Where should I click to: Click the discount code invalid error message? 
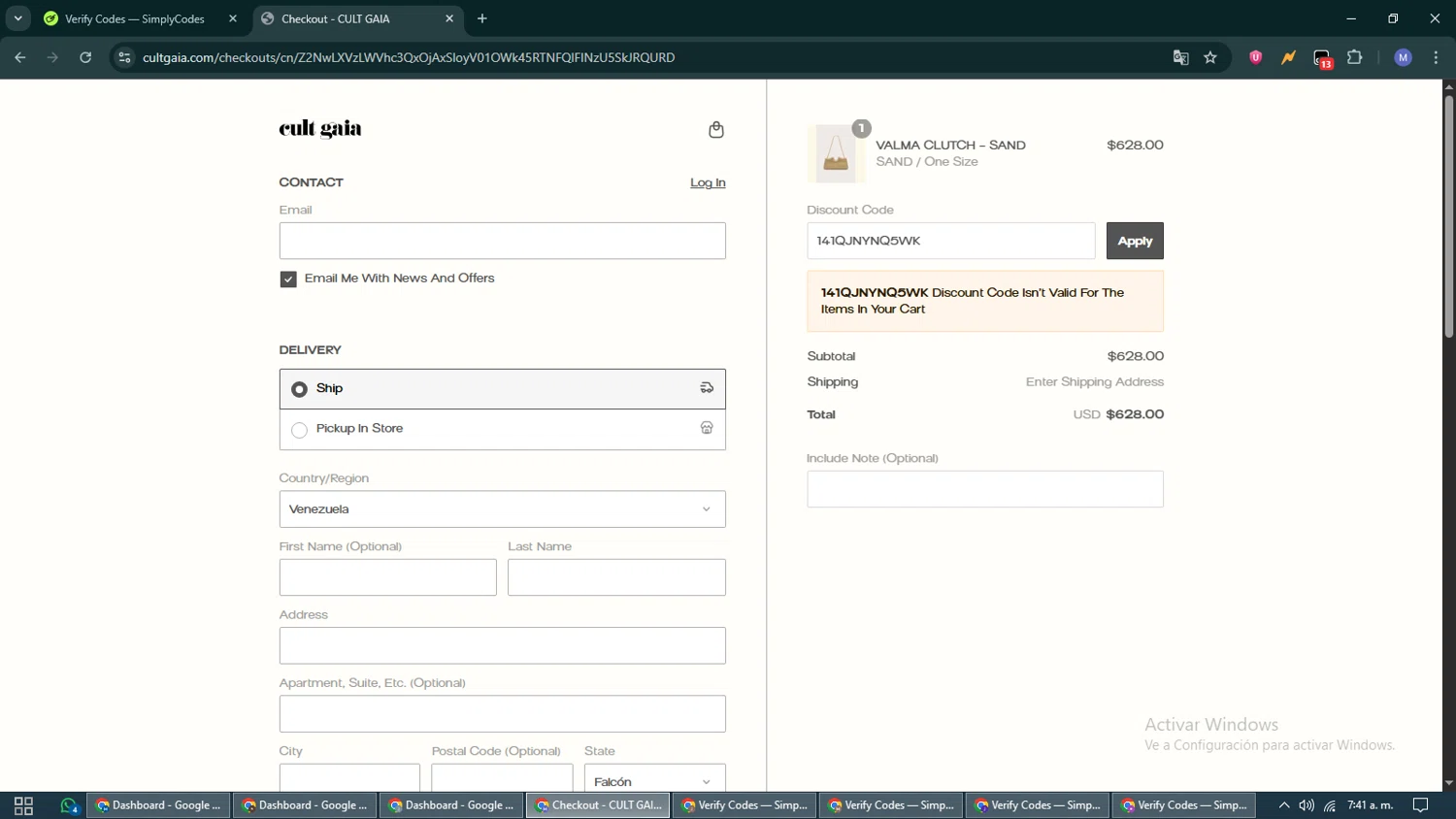coord(985,302)
